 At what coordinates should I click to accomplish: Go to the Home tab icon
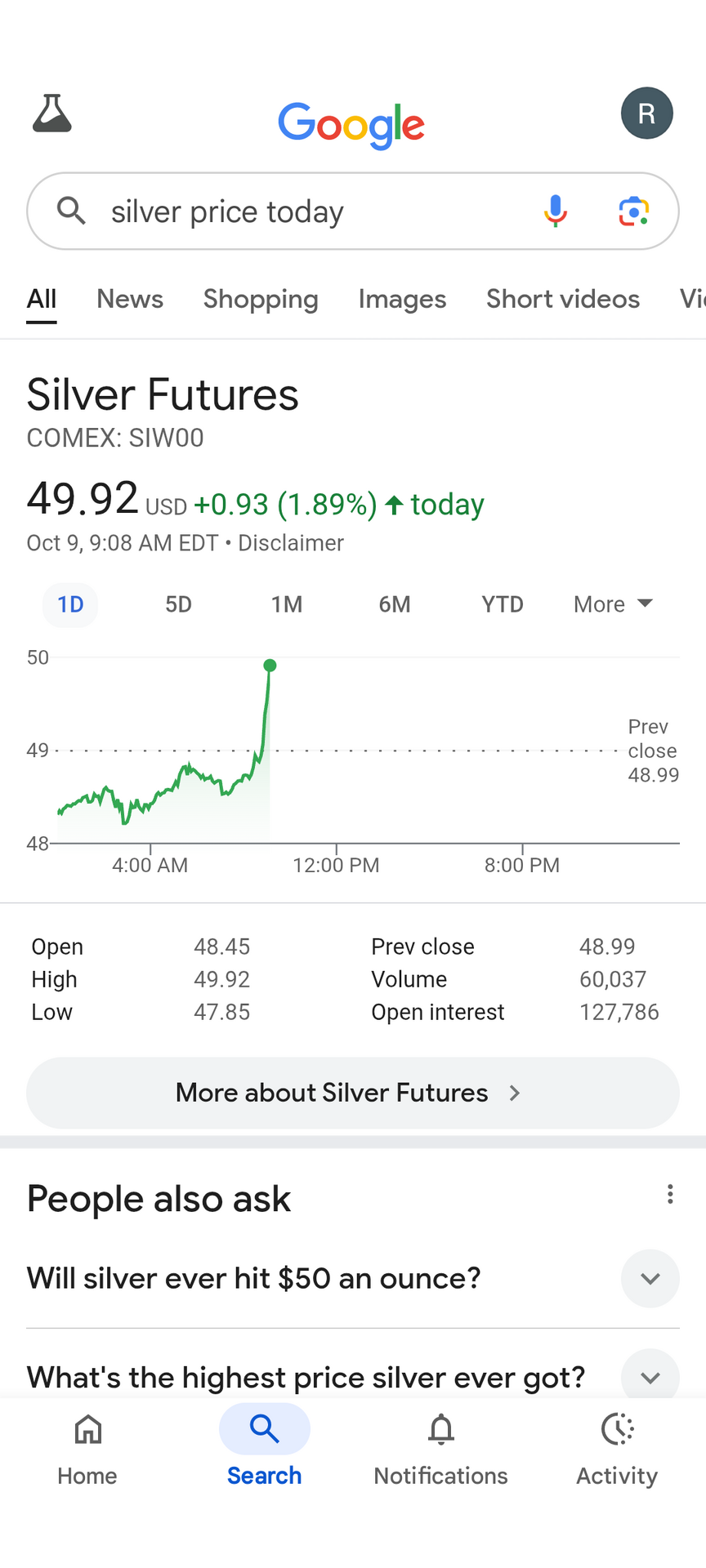tap(87, 1430)
